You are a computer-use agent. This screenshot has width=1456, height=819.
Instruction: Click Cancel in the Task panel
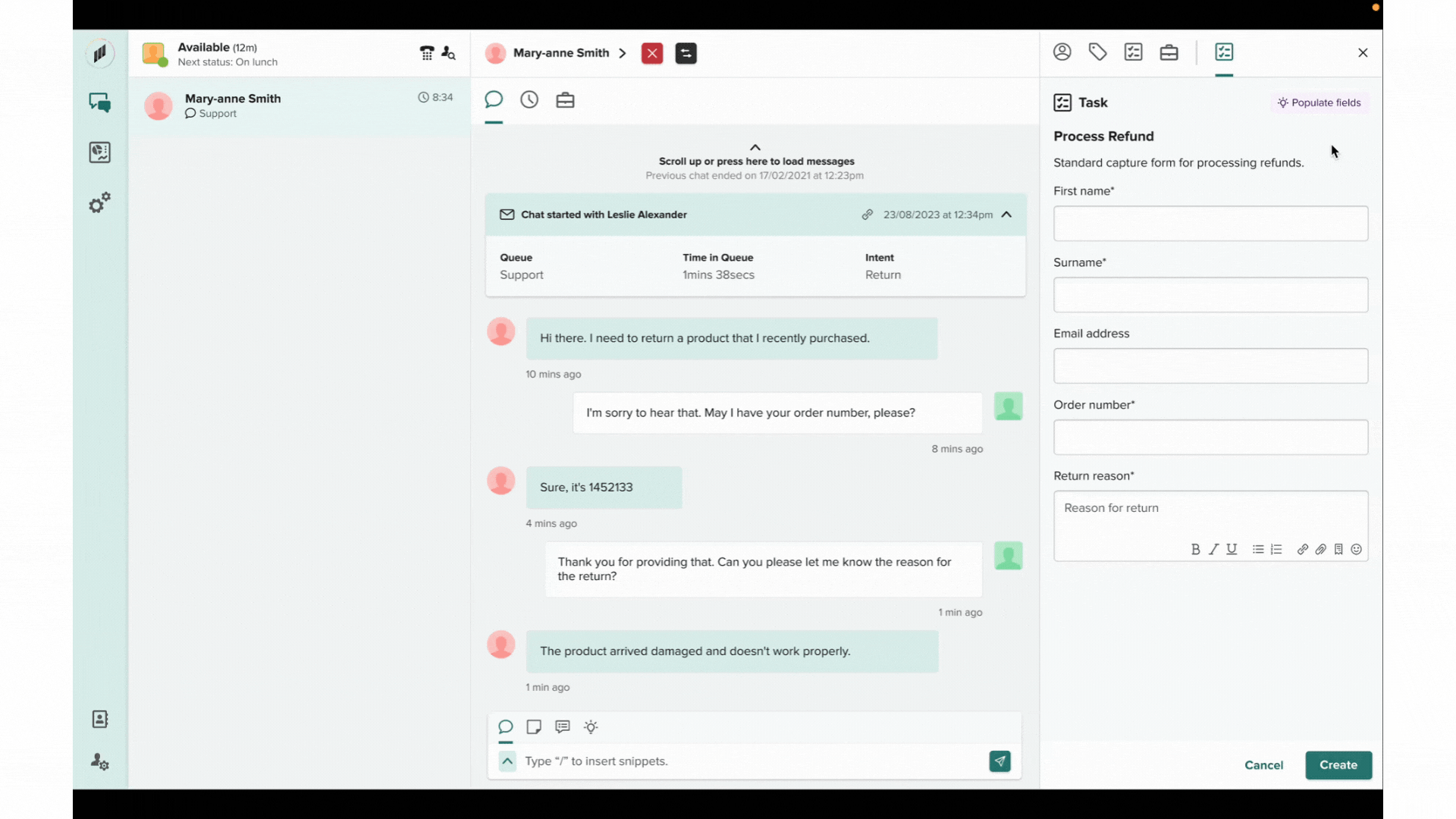(x=1263, y=764)
